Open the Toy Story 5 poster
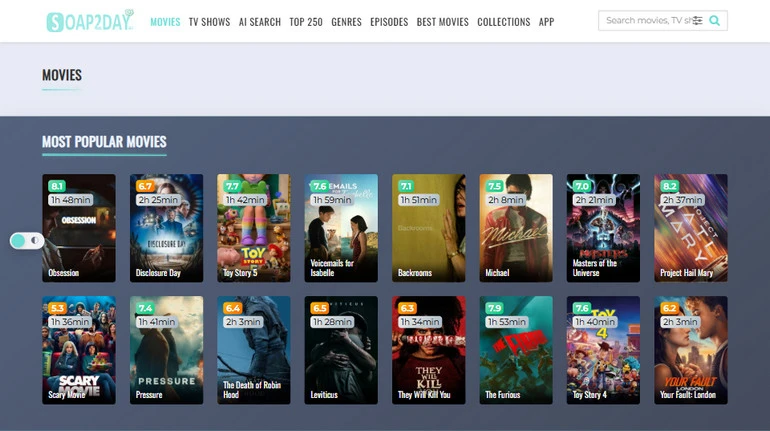770x431 pixels. (254, 228)
